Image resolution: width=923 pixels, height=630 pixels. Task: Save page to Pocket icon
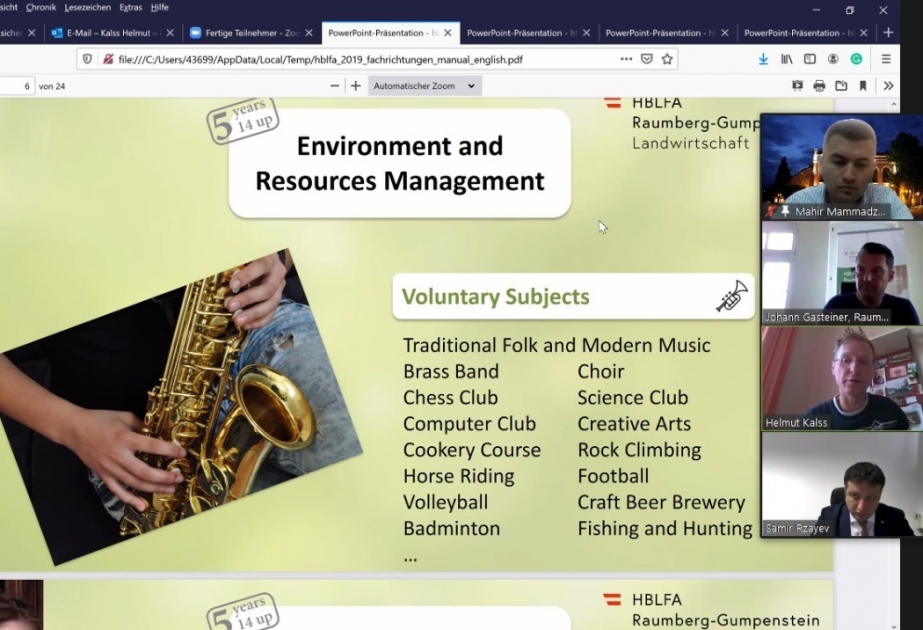[646, 59]
